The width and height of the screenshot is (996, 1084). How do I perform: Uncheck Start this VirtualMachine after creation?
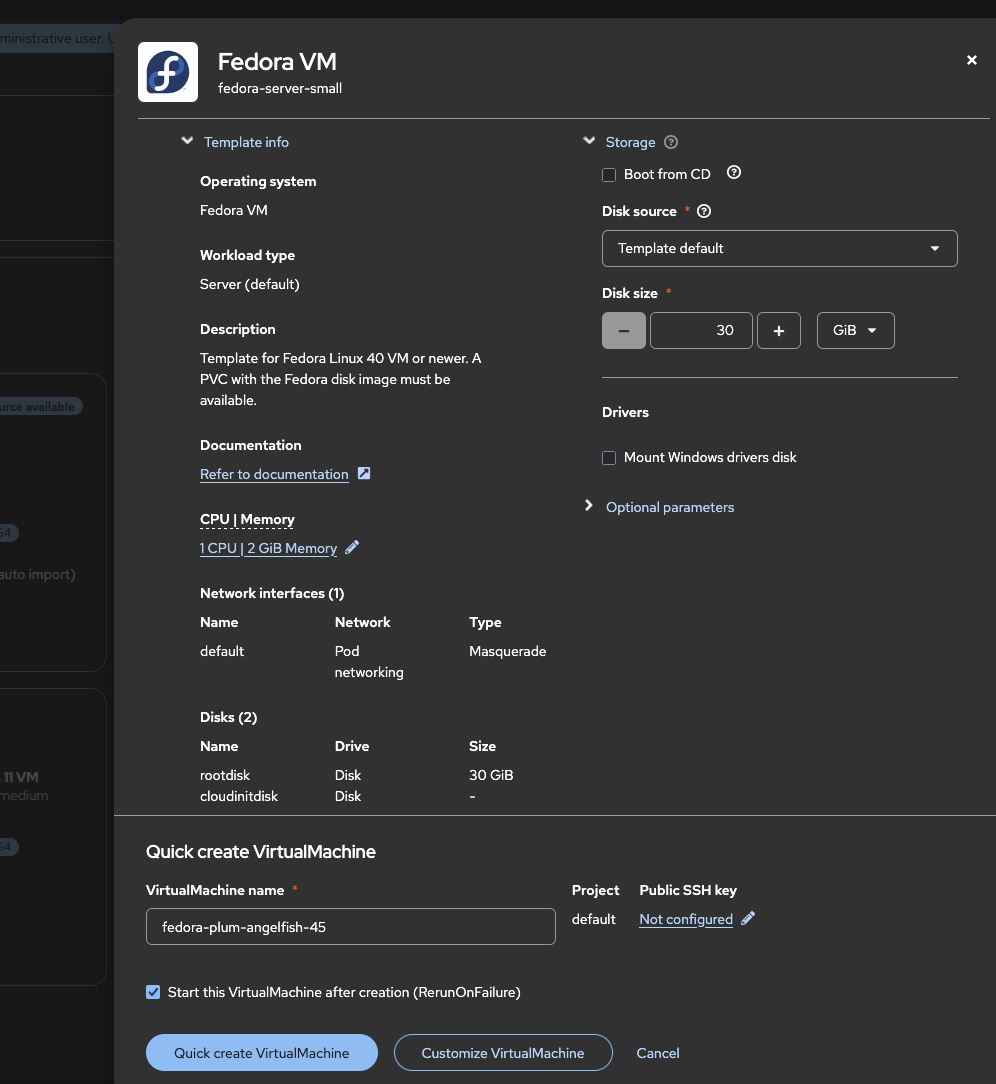tap(153, 992)
